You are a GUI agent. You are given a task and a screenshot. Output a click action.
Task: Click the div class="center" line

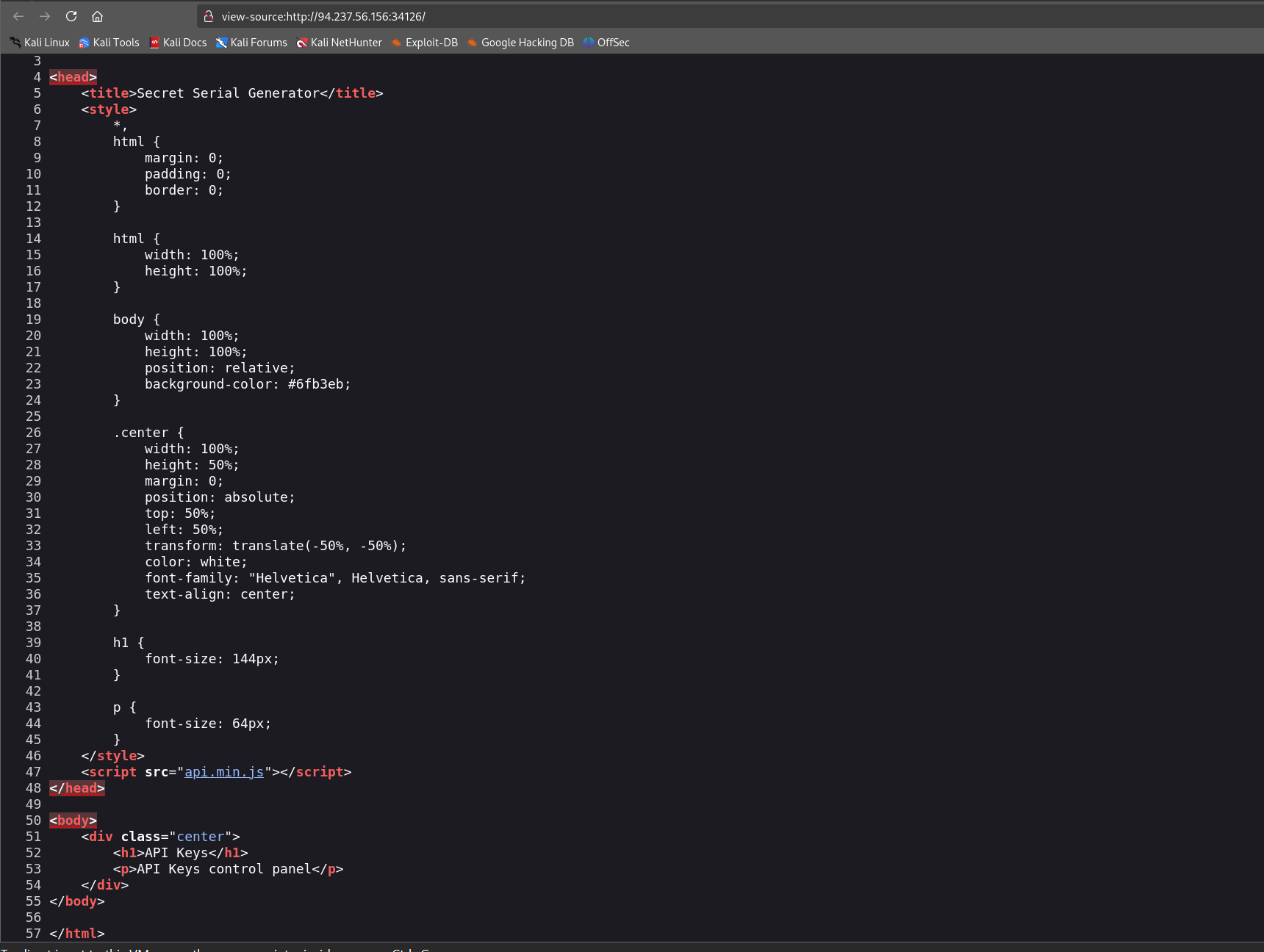(x=161, y=837)
